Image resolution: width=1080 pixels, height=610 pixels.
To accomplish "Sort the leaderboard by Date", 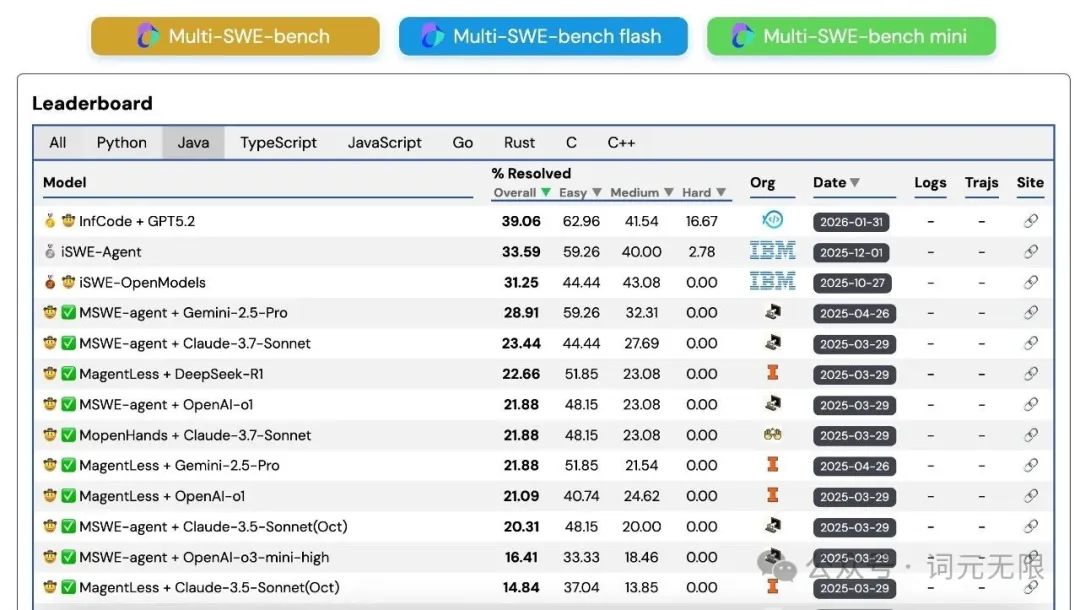I will point(836,182).
